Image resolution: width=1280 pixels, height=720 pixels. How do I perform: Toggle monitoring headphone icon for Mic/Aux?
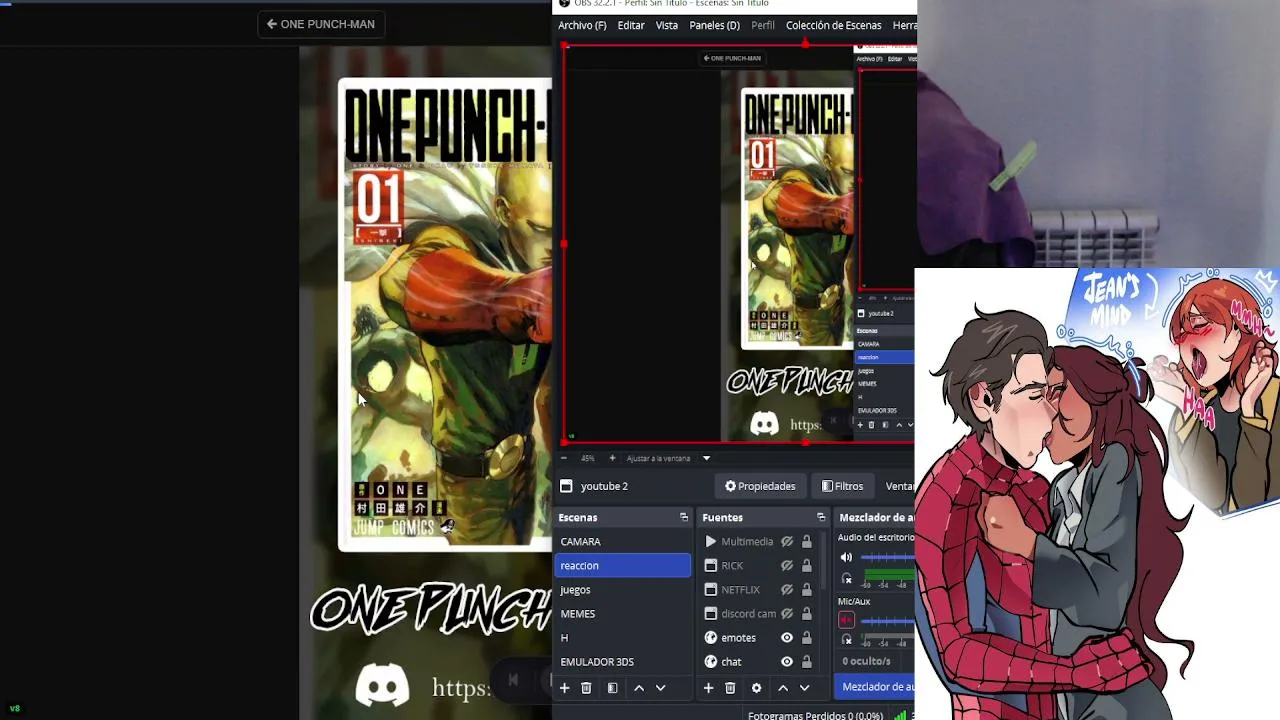point(847,639)
